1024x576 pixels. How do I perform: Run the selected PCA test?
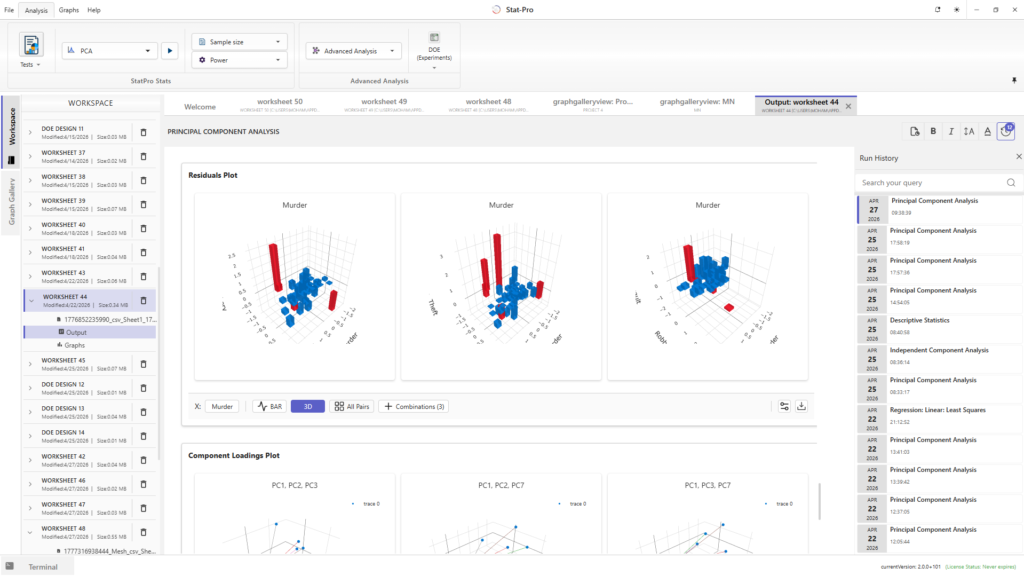tap(170, 50)
